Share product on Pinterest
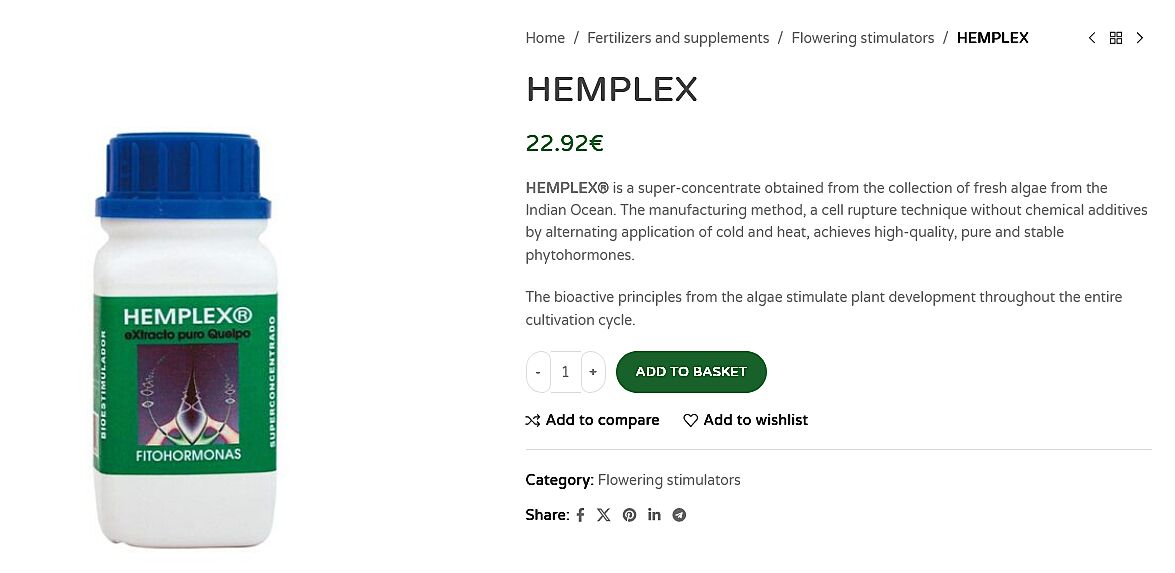 [x=629, y=515]
